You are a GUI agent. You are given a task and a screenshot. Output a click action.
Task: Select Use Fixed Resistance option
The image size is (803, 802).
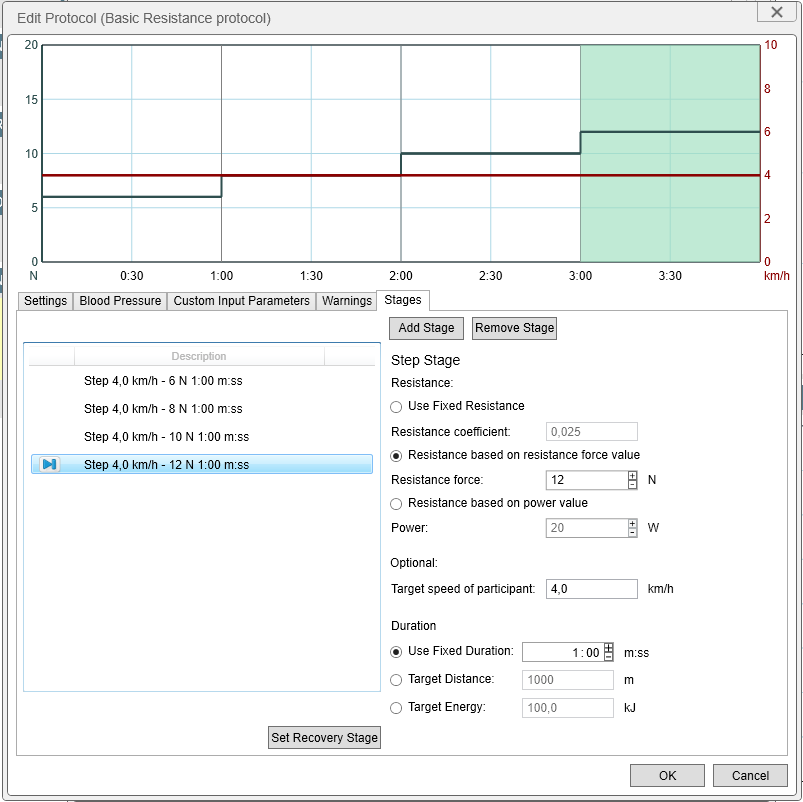[396, 407]
